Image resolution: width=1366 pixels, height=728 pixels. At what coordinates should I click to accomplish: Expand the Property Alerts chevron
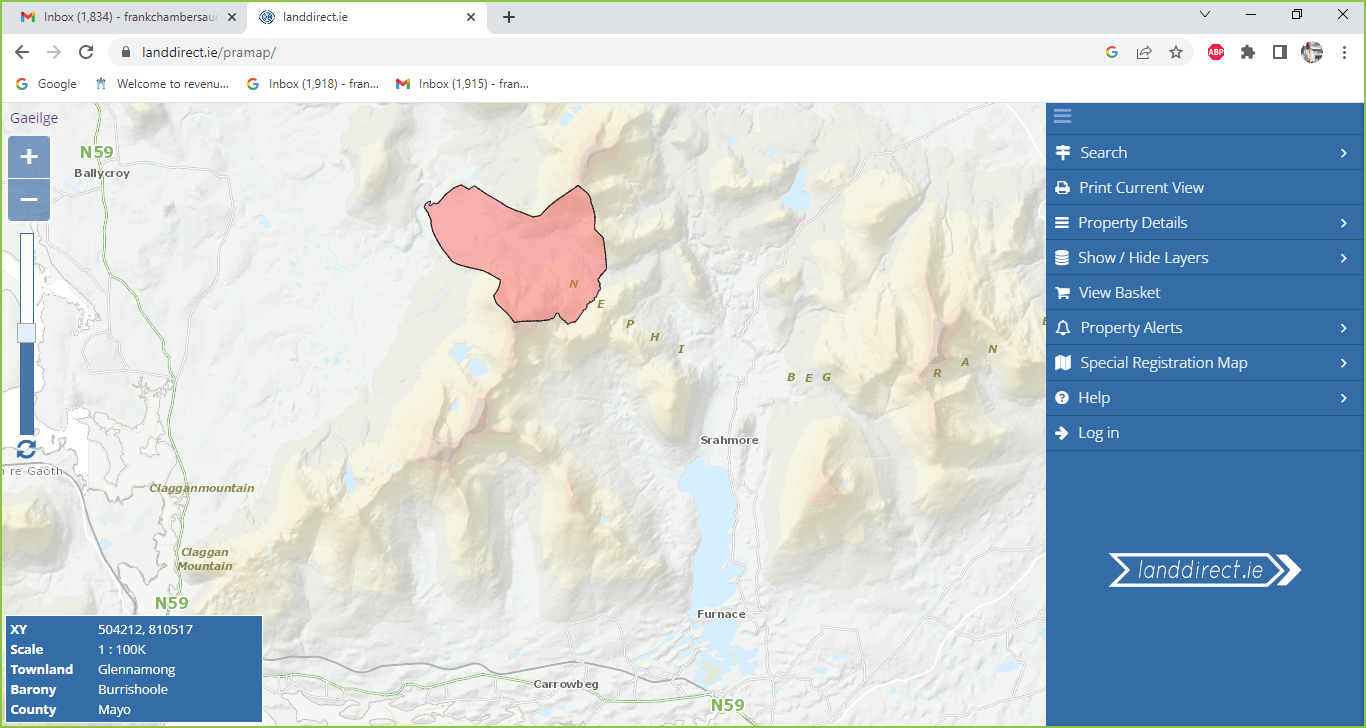coord(1344,328)
